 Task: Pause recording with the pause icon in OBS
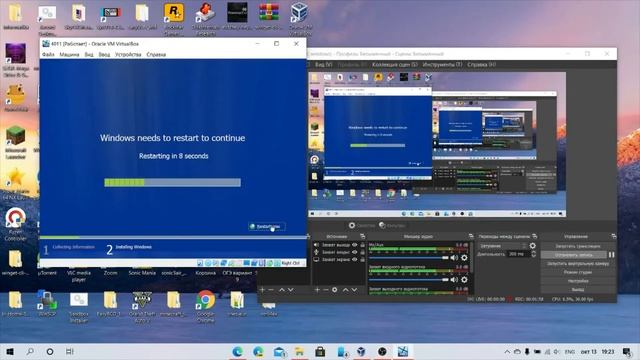pos(611,255)
